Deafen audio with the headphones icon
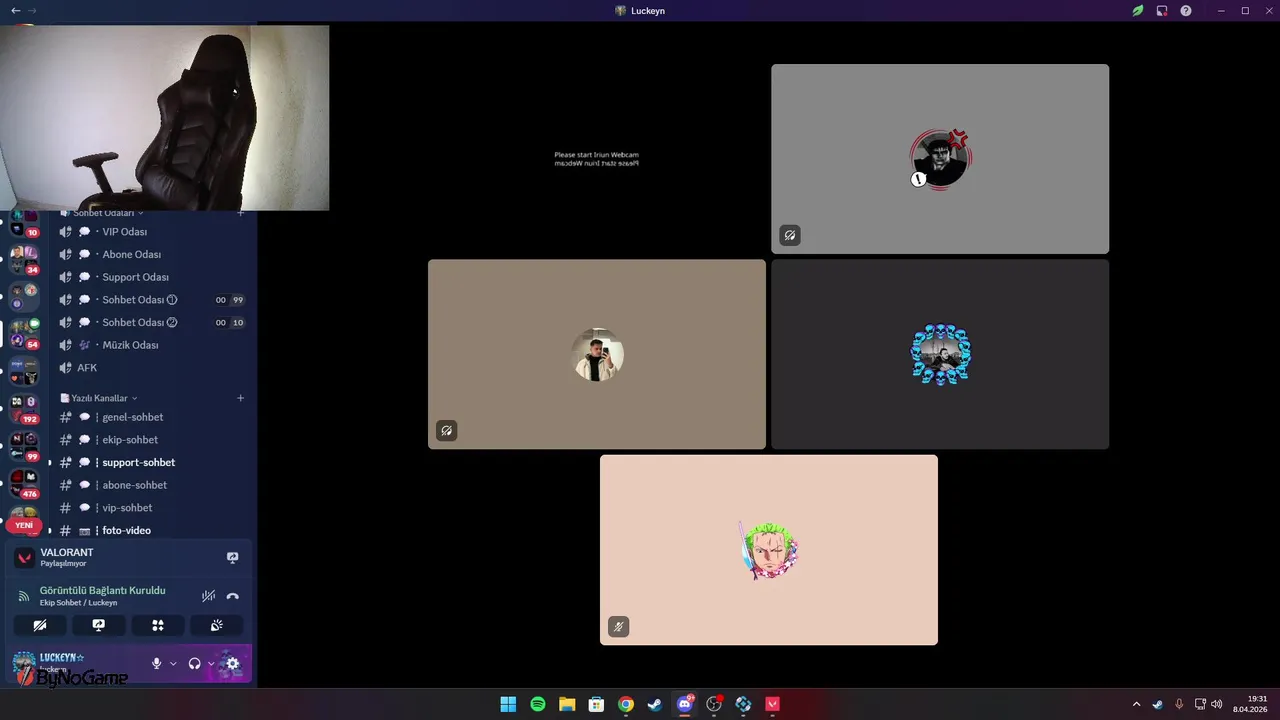The height and width of the screenshot is (720, 1280). 194,663
